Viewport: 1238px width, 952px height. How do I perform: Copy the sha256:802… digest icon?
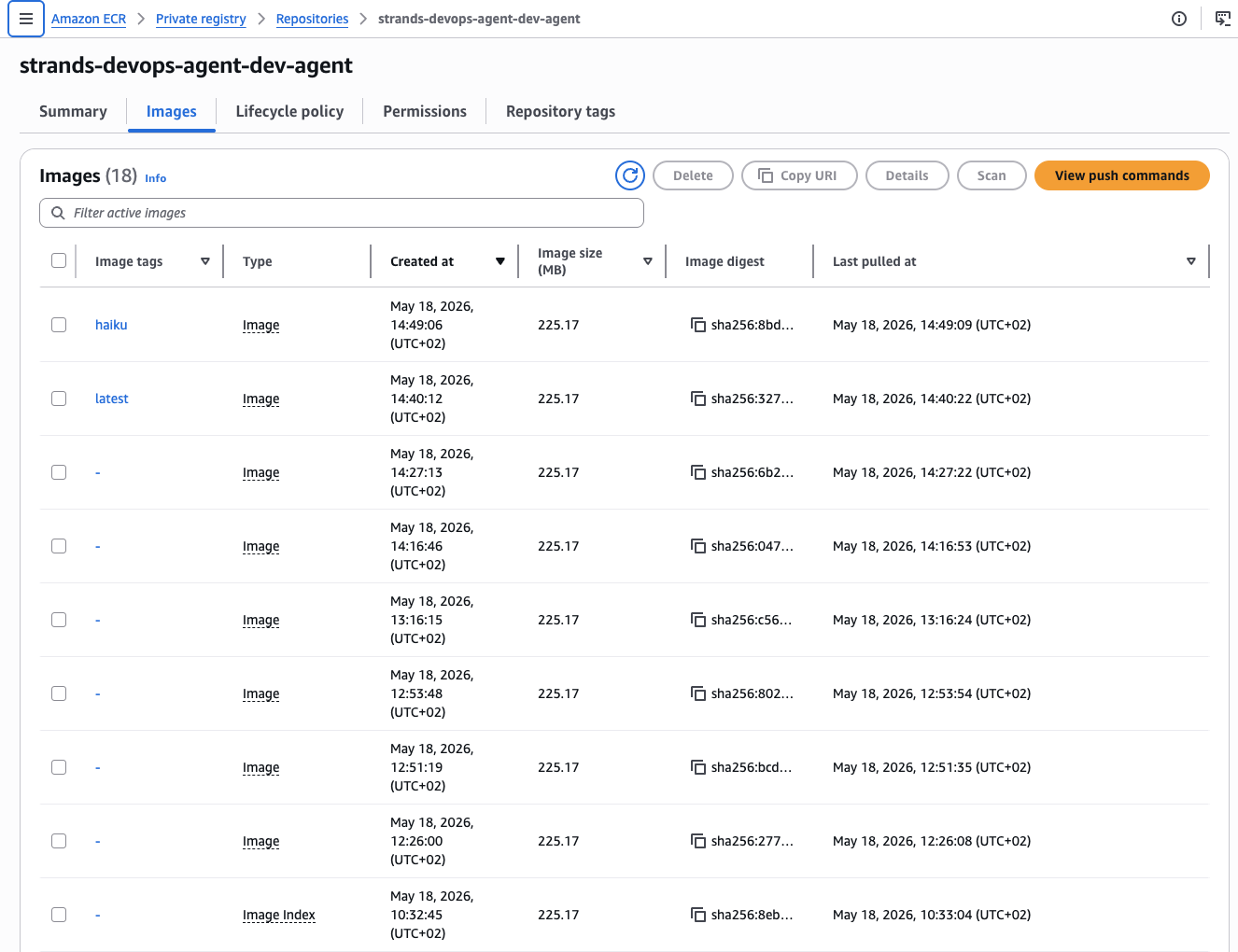point(697,693)
